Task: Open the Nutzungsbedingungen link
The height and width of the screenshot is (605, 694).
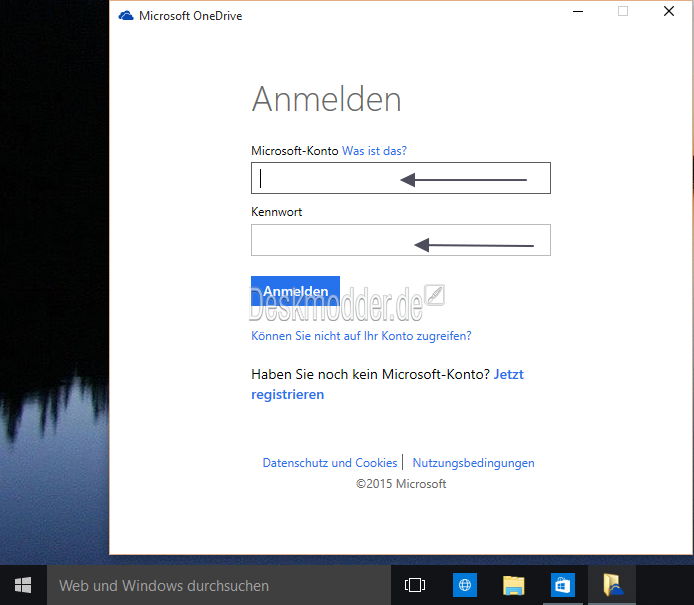Action: coord(473,463)
